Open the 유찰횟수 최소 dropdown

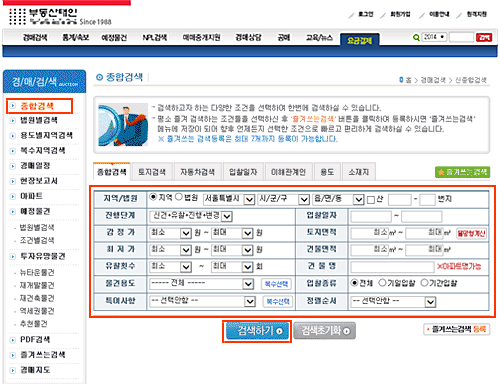[170, 266]
